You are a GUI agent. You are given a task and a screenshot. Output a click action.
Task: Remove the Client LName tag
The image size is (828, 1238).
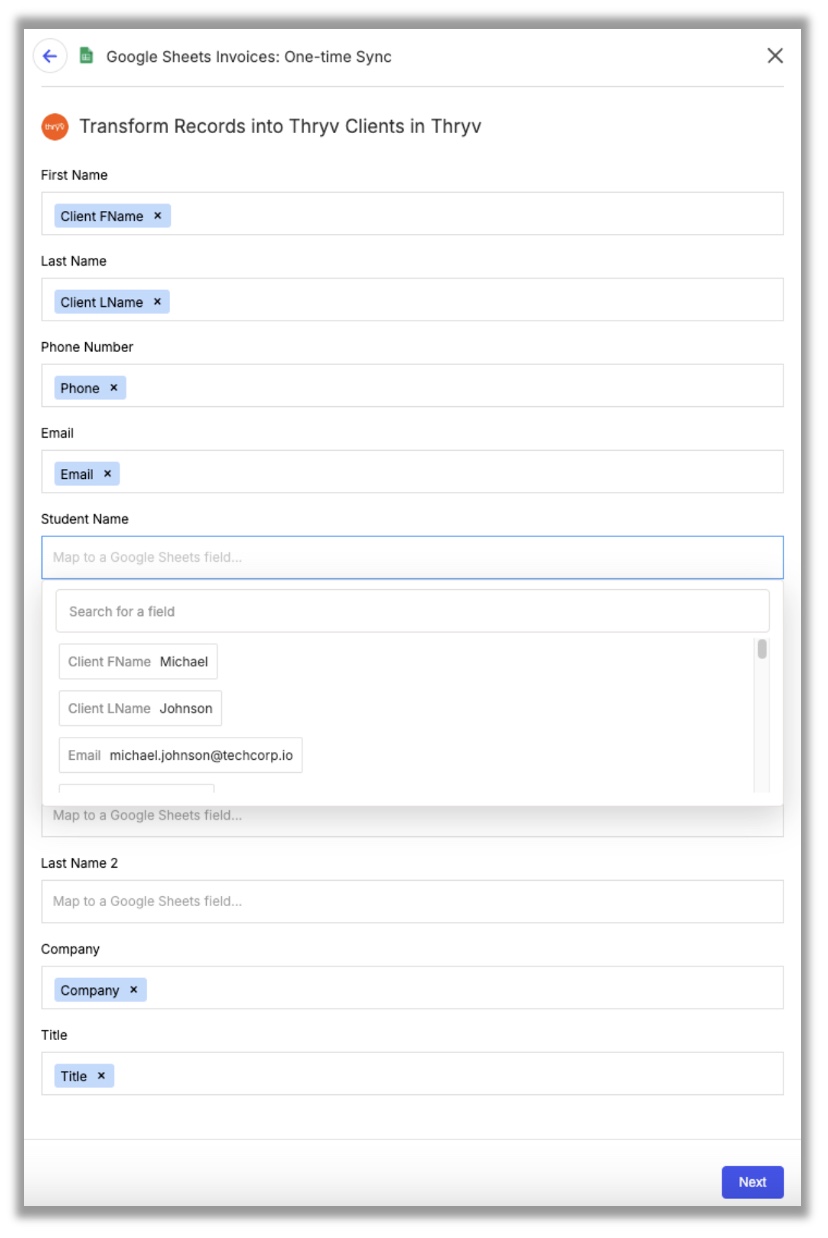pyautogui.click(x=157, y=302)
